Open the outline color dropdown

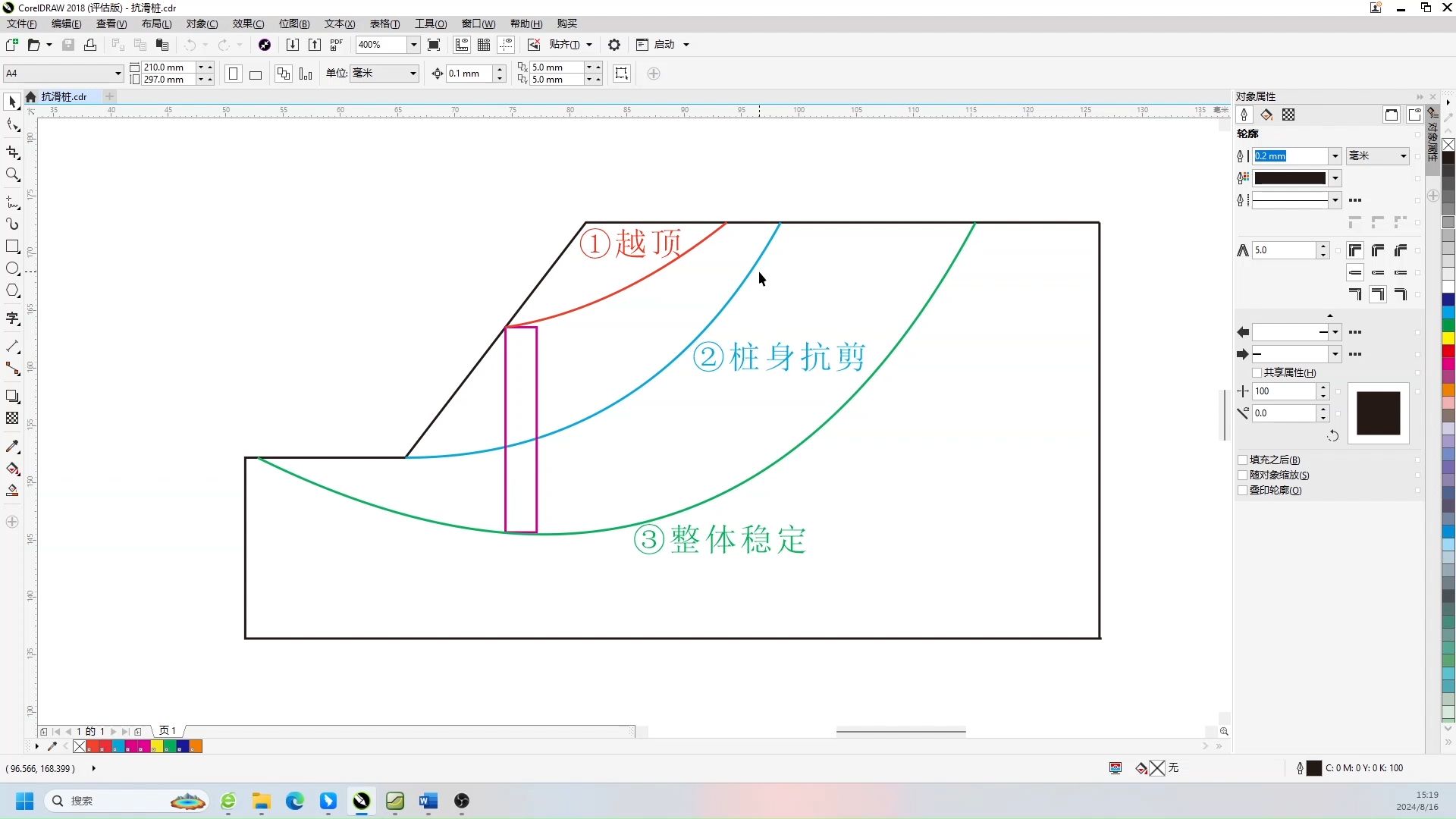tap(1335, 178)
